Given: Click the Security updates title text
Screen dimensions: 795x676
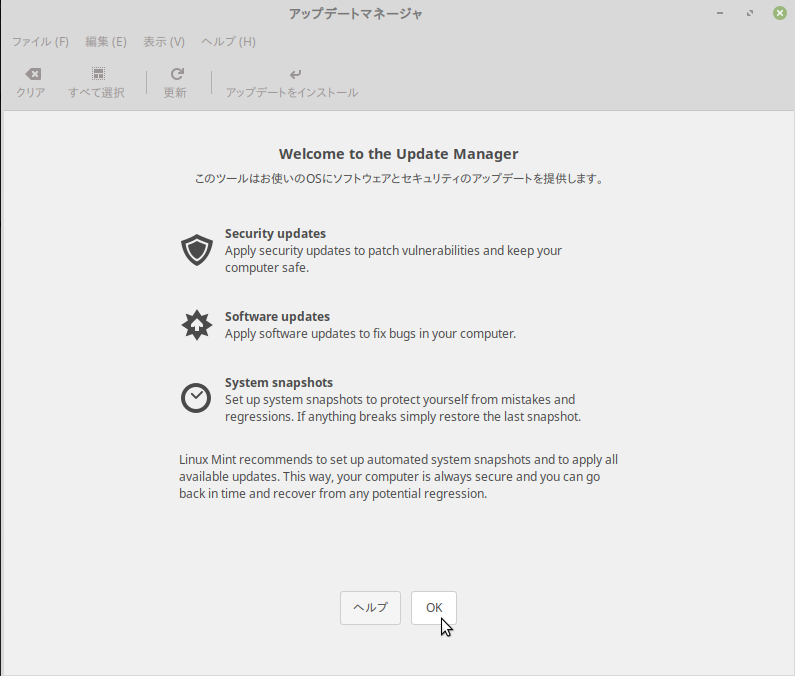Looking at the screenshot, I should pyautogui.click(x=275, y=233).
